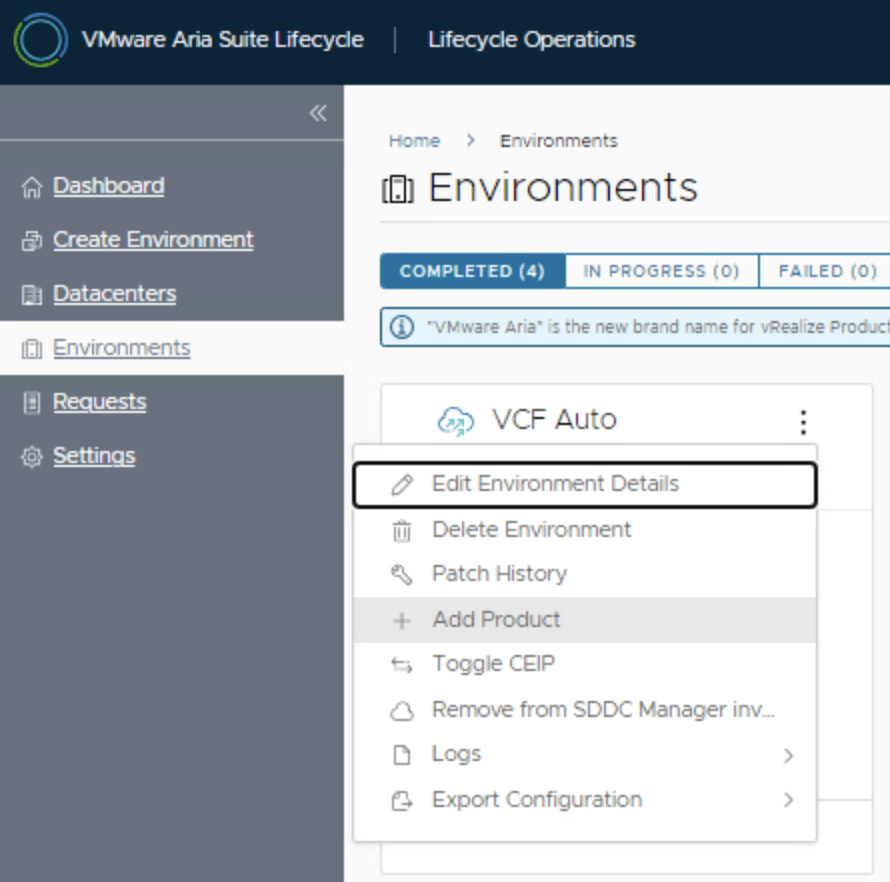The height and width of the screenshot is (882, 890).
Task: Click the Create Environment sidebar link
Action: [153, 240]
